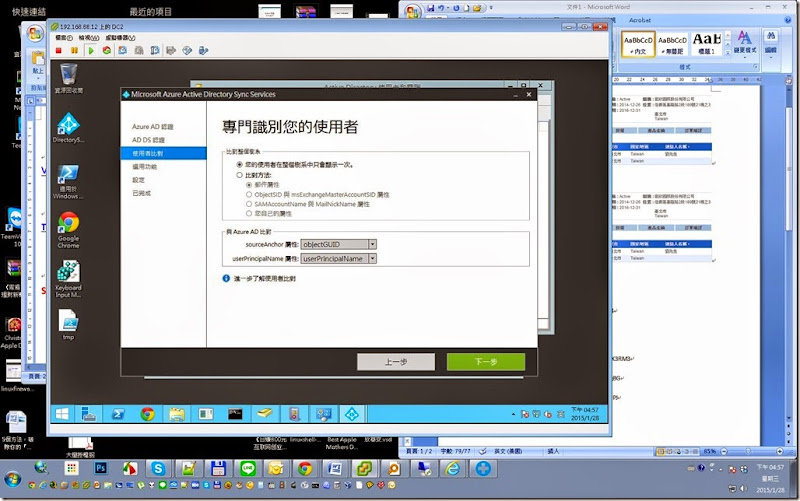Screen dimensions: 800x501
Task: Click the Start button in the DC2 taskbar
Action: click(x=62, y=414)
